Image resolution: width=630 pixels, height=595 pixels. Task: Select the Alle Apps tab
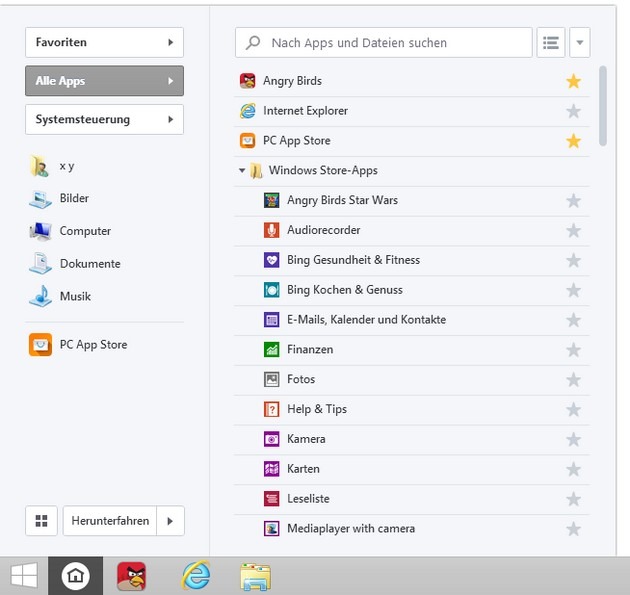click(x=104, y=81)
